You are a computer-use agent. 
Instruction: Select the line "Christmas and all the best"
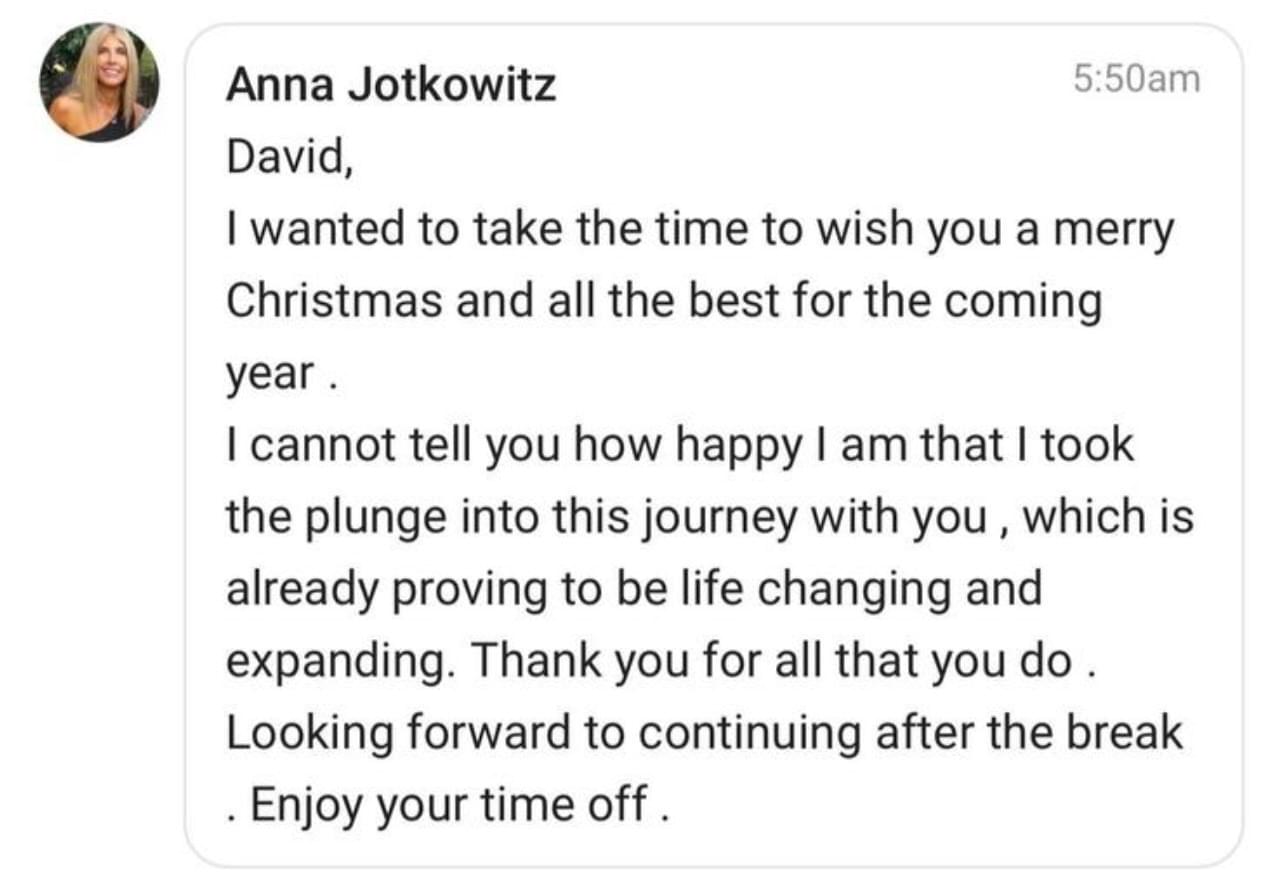[664, 302]
